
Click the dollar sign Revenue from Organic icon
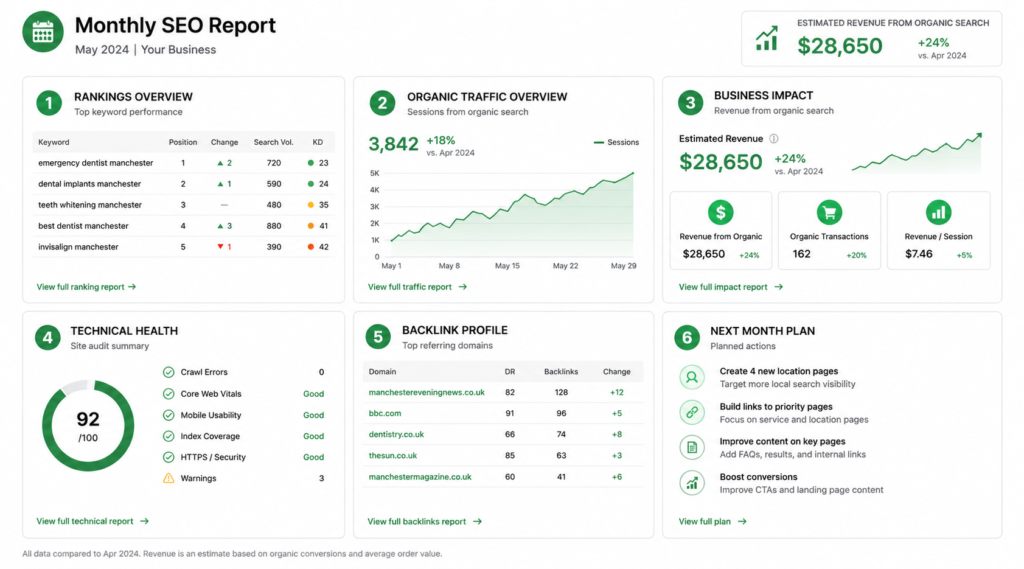coord(720,212)
